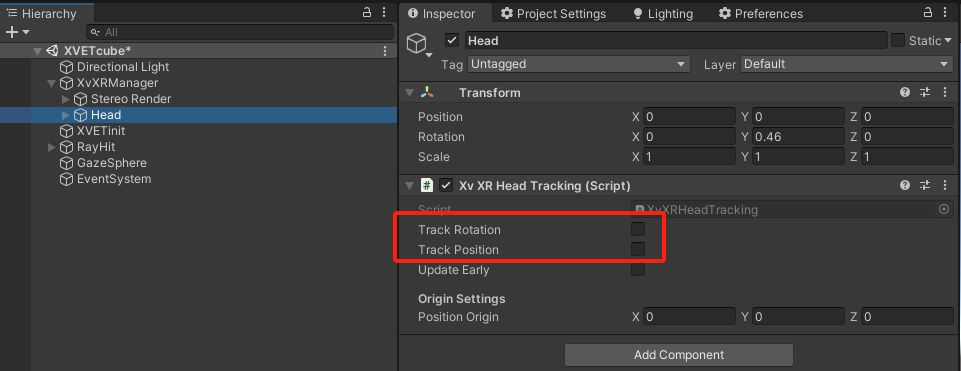The image size is (961, 371).
Task: Switch to the Lighting tab
Action: [663, 13]
